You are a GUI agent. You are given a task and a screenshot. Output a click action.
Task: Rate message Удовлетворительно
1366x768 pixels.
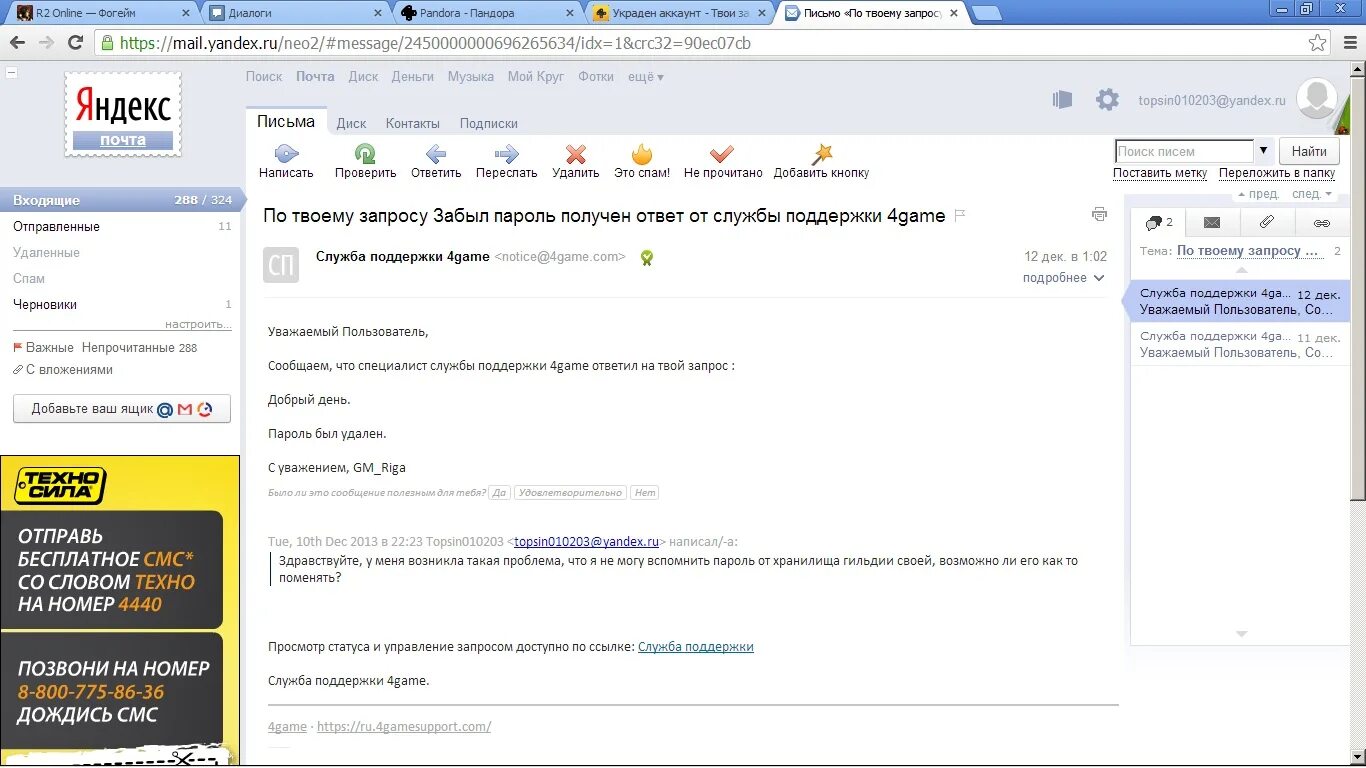pyautogui.click(x=570, y=493)
